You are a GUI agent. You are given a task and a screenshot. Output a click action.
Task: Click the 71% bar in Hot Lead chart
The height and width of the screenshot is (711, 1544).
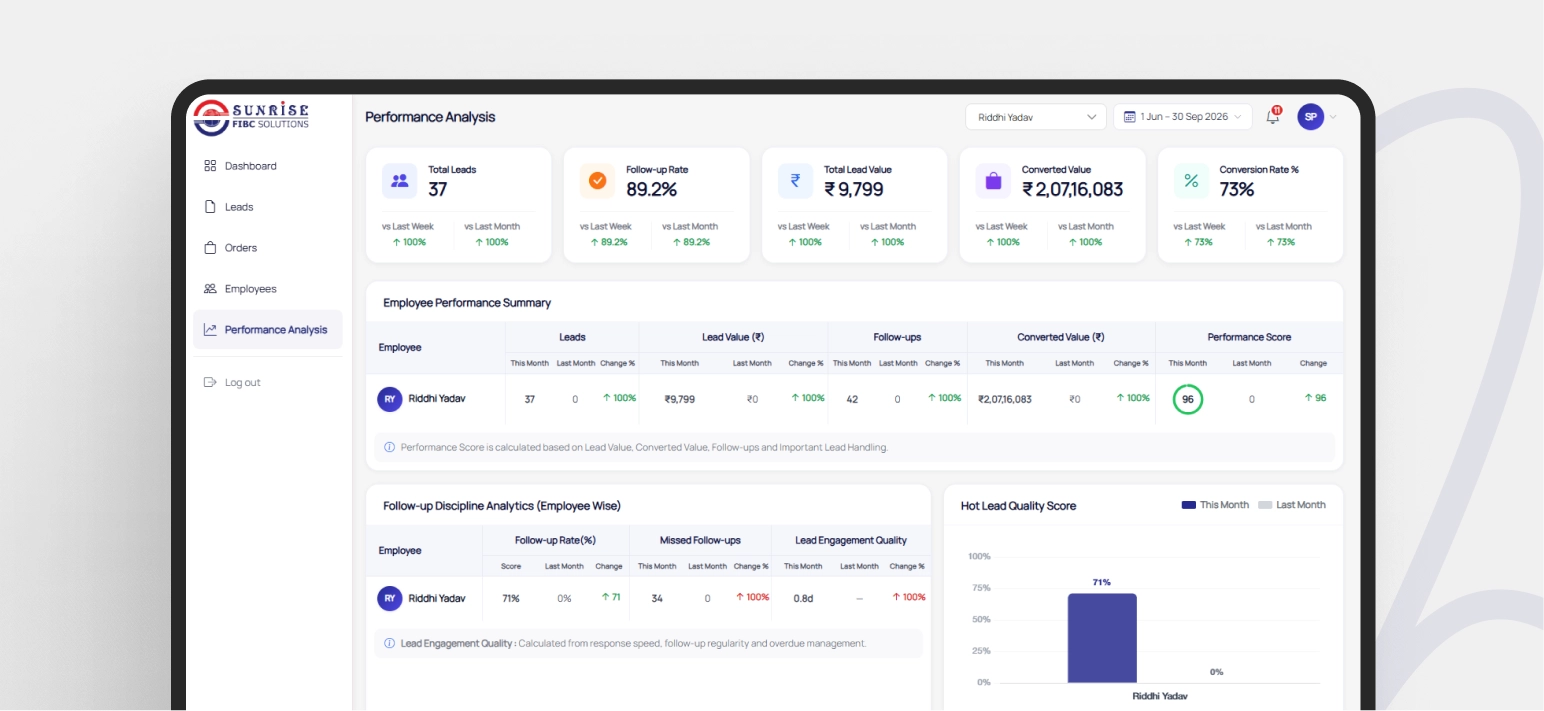click(1102, 638)
